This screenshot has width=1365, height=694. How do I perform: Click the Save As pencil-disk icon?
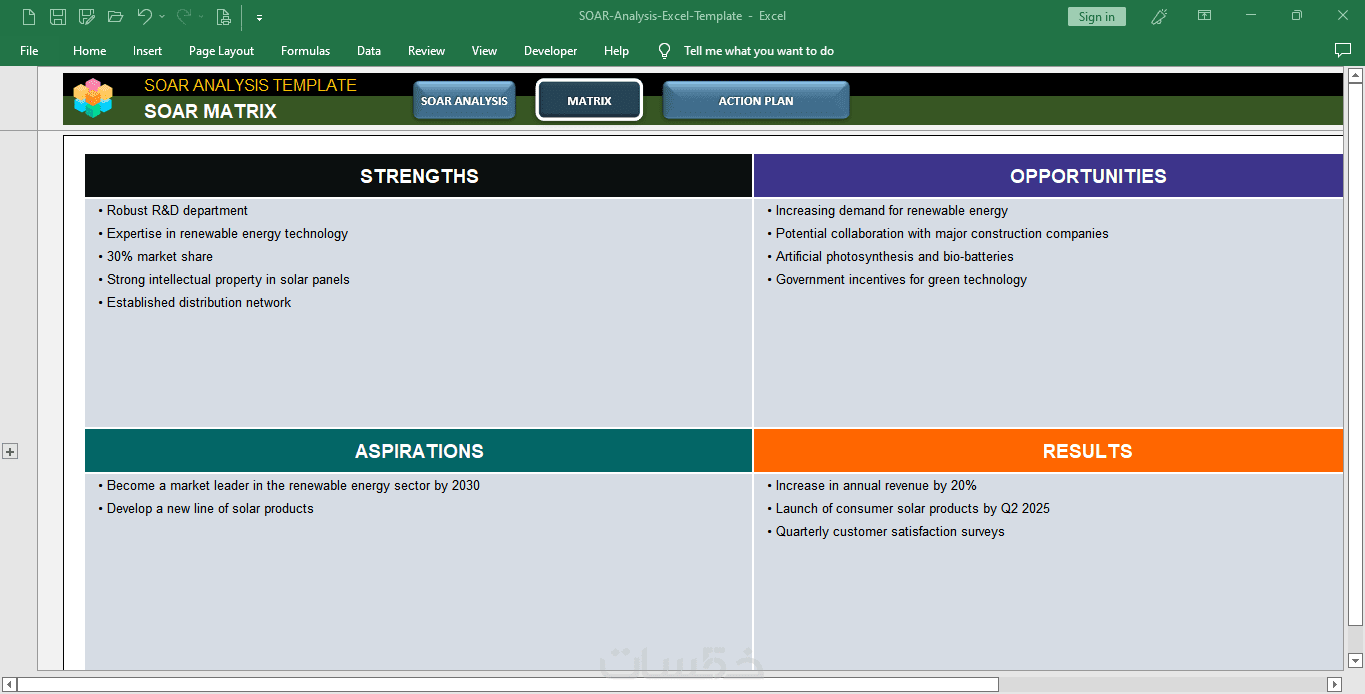pos(87,16)
